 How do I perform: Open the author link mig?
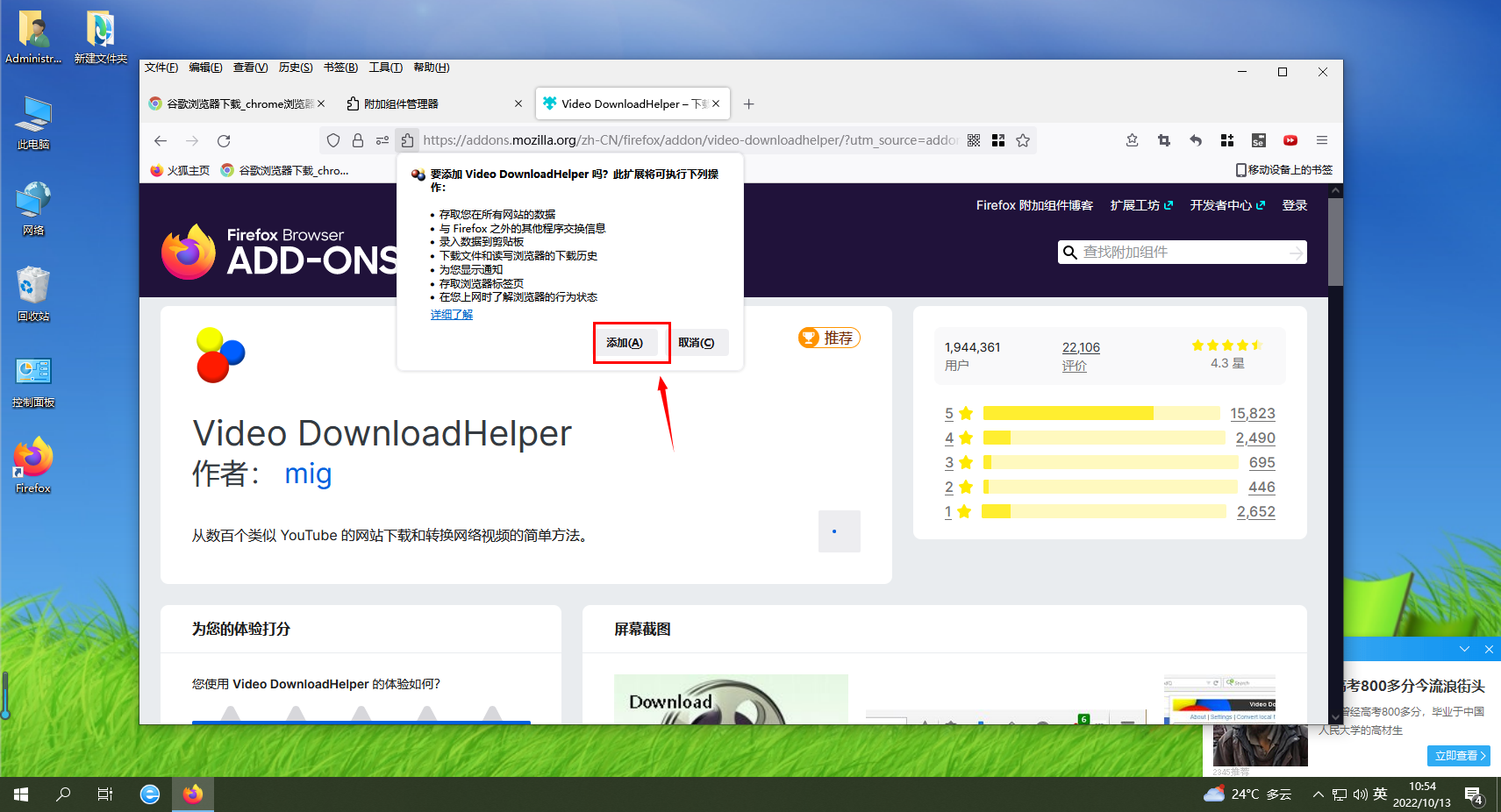(x=308, y=474)
